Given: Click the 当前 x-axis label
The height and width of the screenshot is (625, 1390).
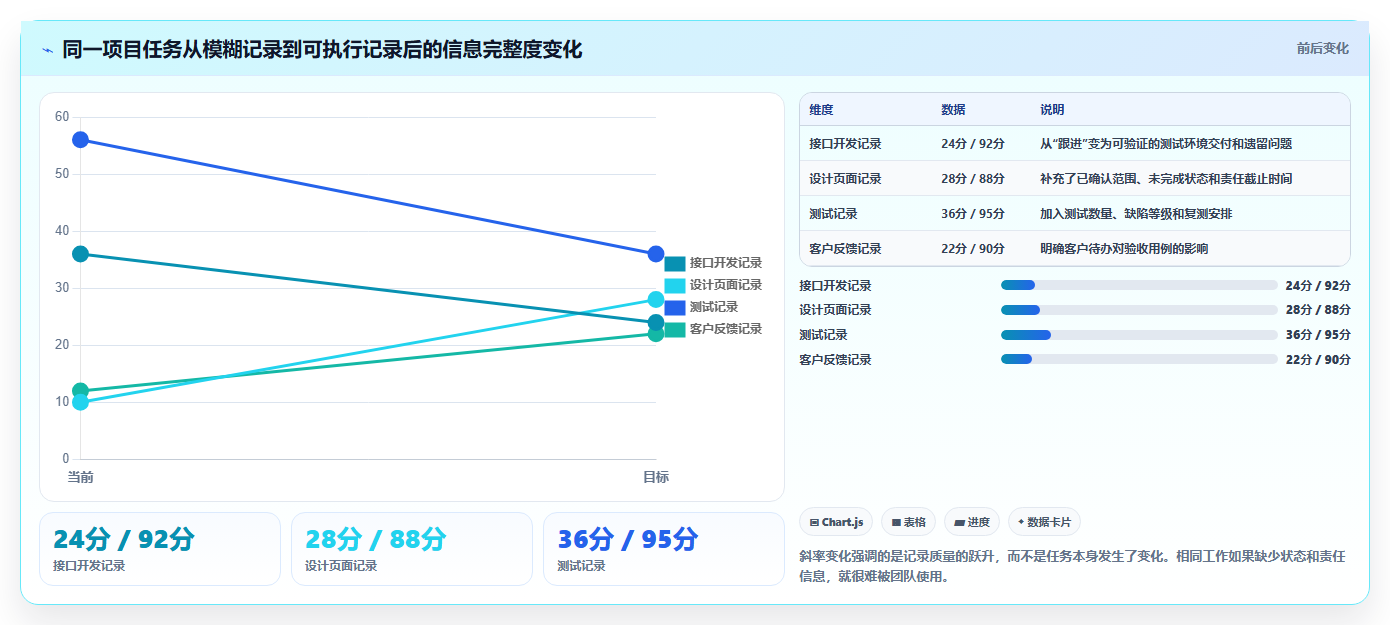Looking at the screenshot, I should pyautogui.click(x=80, y=477).
